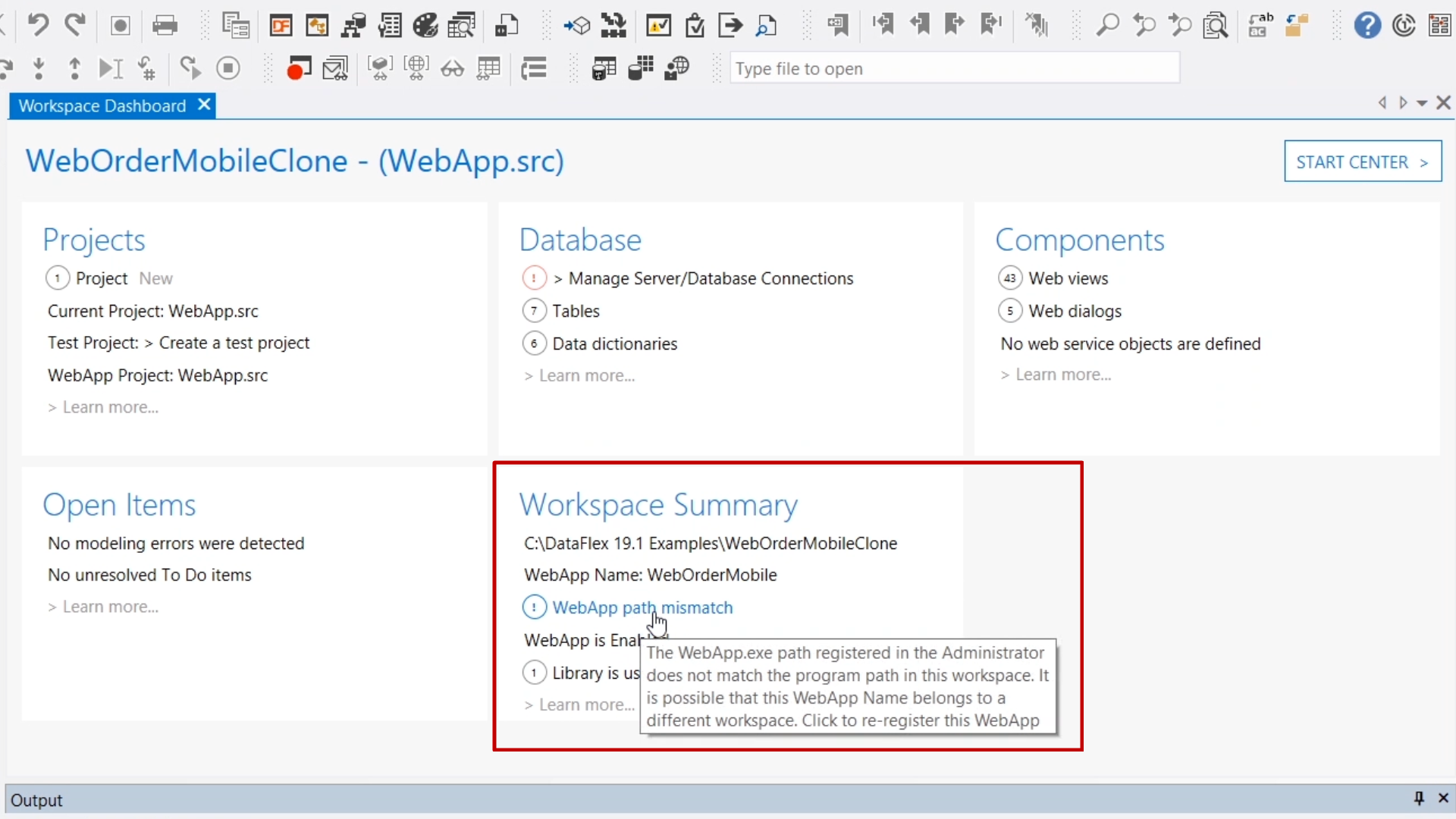This screenshot has height=819, width=1456.
Task: Click Create a test project link
Action: [234, 343]
